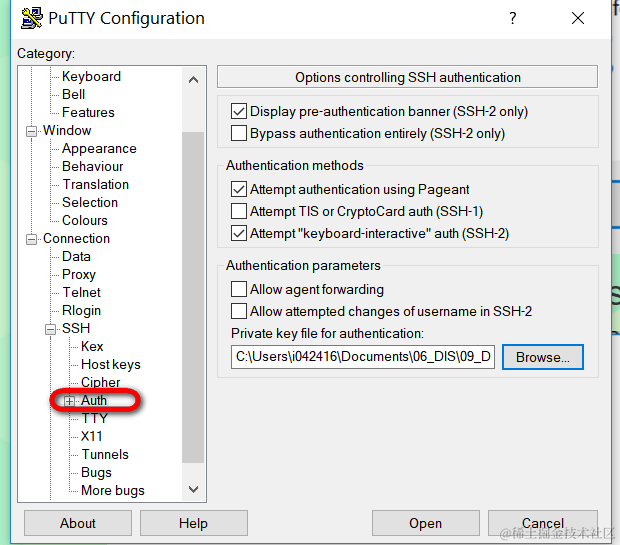Select More bugs under SSH

tap(113, 491)
